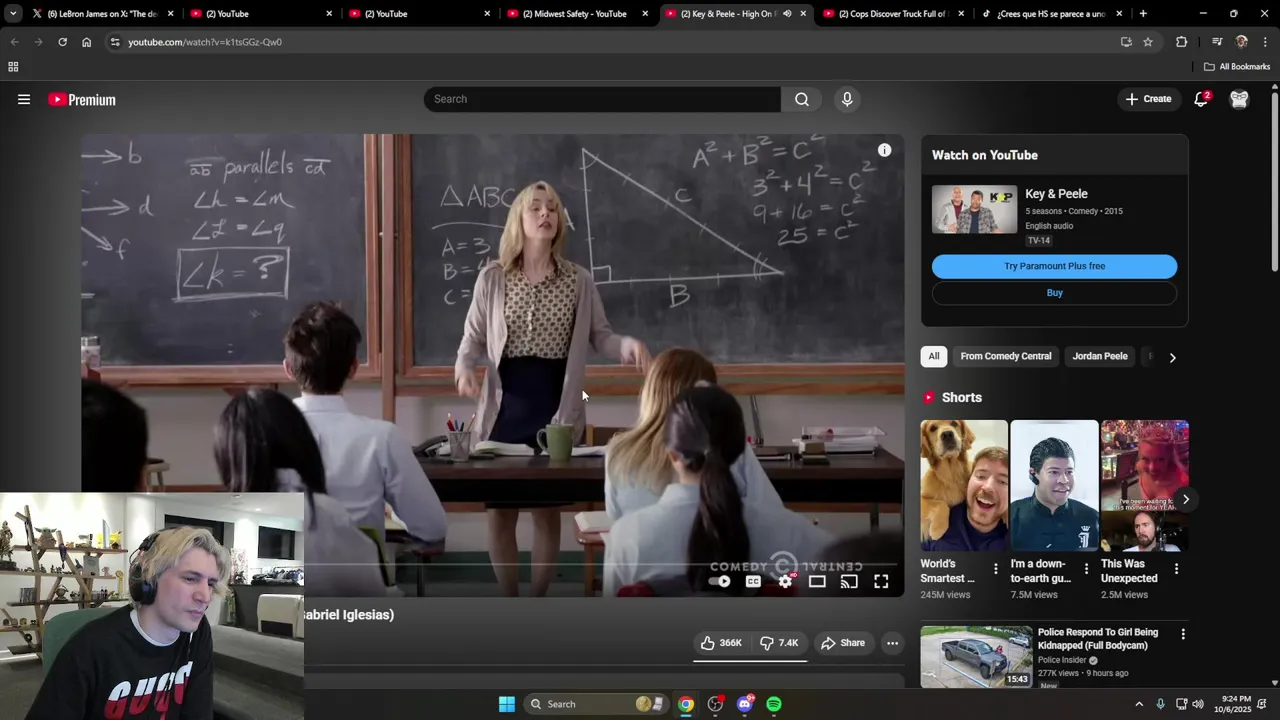Mute the Key & Peele tab audio
Screen dimensions: 1280x720
pos(787,14)
